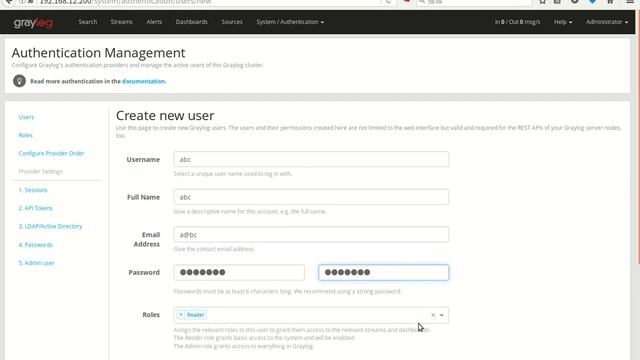Open the 2. API Tokens settings

click(36, 208)
